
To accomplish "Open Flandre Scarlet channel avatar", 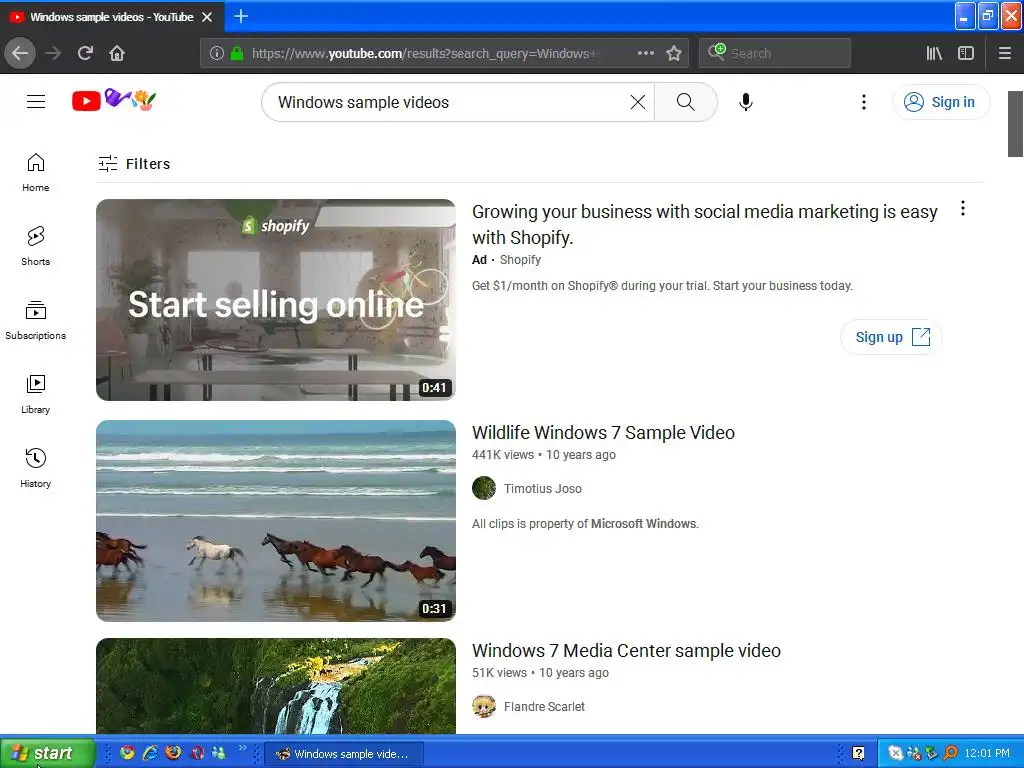I will tap(484, 706).
